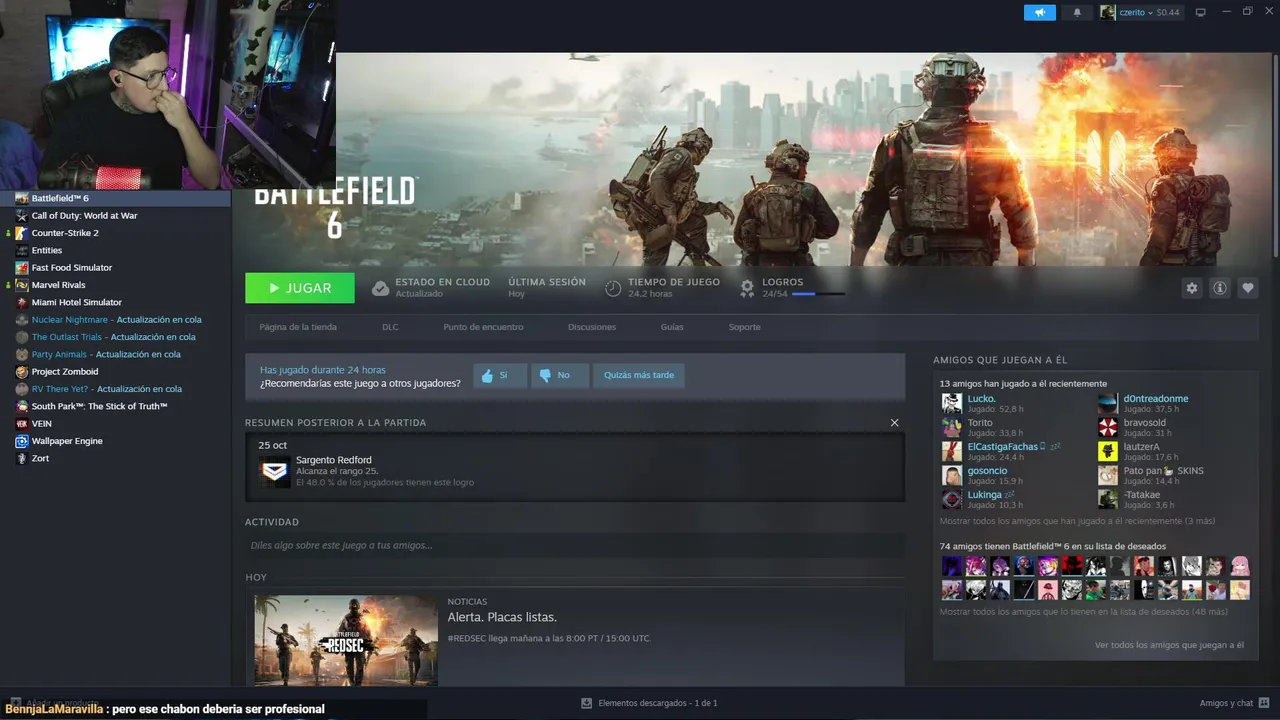Open the Página de la tienda tab

point(298,327)
